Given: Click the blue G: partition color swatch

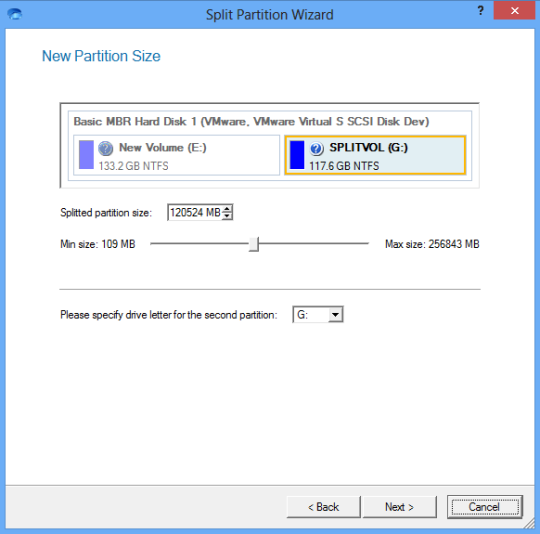Looking at the screenshot, I should click(297, 155).
